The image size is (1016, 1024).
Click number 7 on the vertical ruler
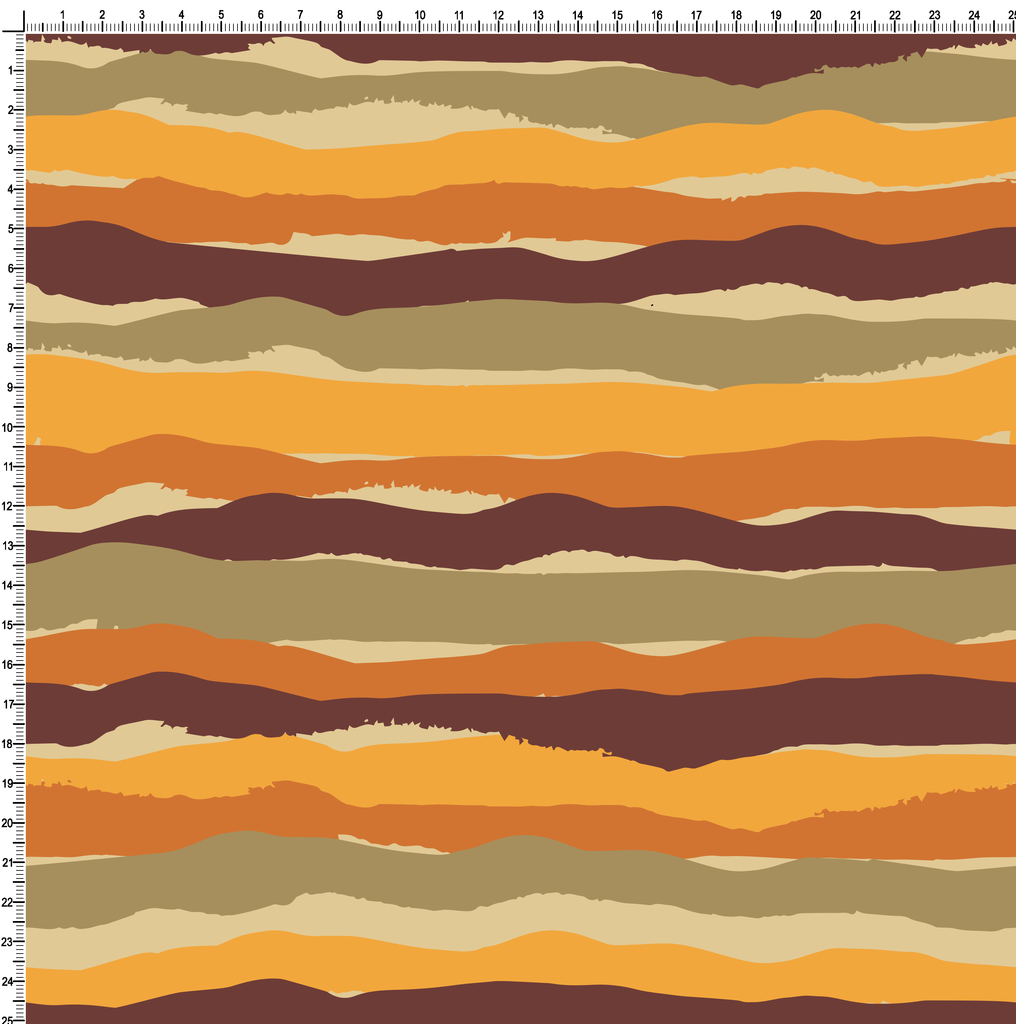[10, 308]
